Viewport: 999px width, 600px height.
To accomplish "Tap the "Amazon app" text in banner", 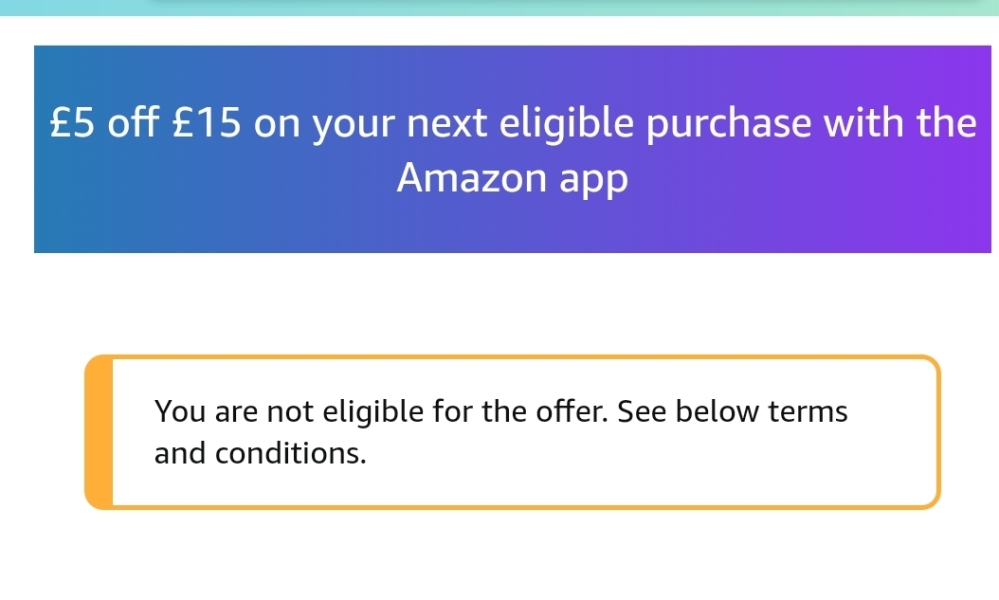I will (512, 179).
